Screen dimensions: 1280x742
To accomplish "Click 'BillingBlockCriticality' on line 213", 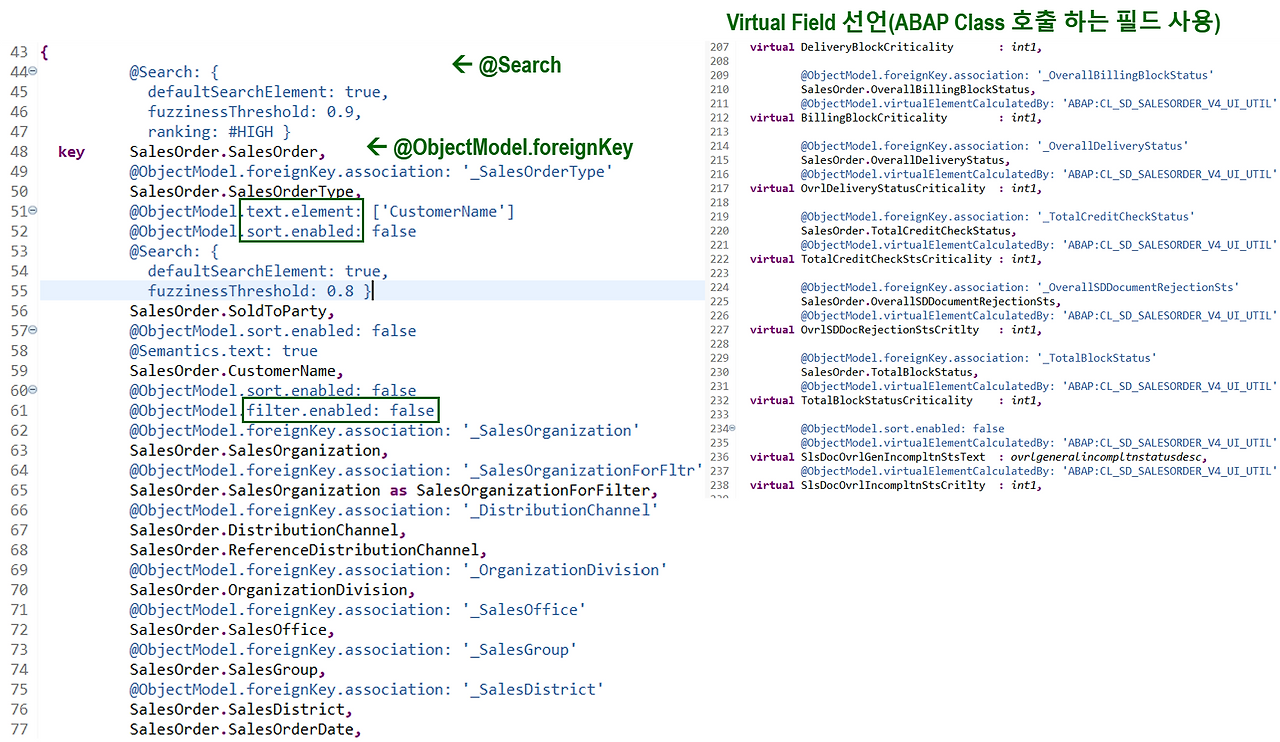I will (874, 118).
